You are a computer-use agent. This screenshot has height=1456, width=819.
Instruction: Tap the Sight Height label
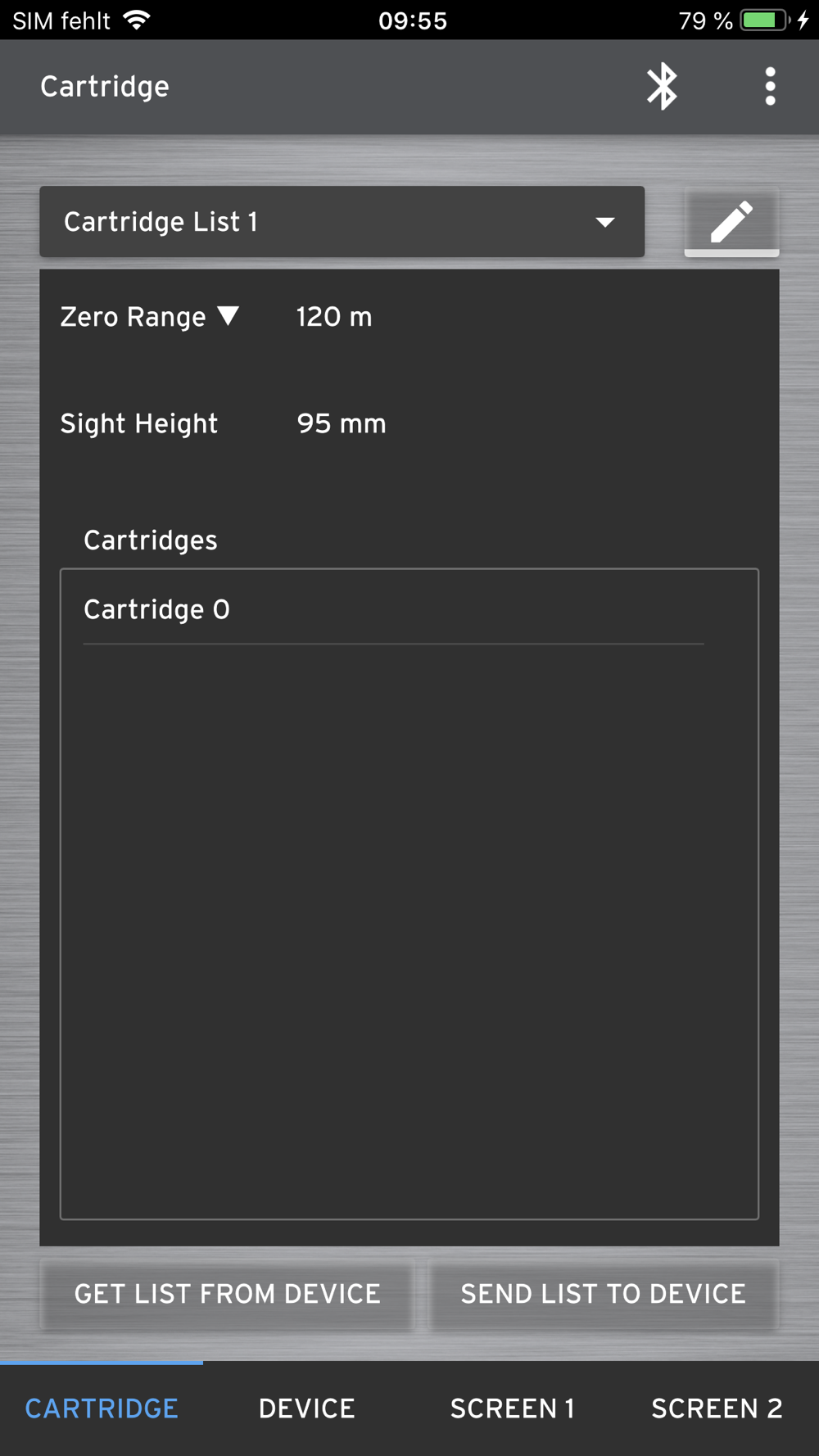(139, 423)
